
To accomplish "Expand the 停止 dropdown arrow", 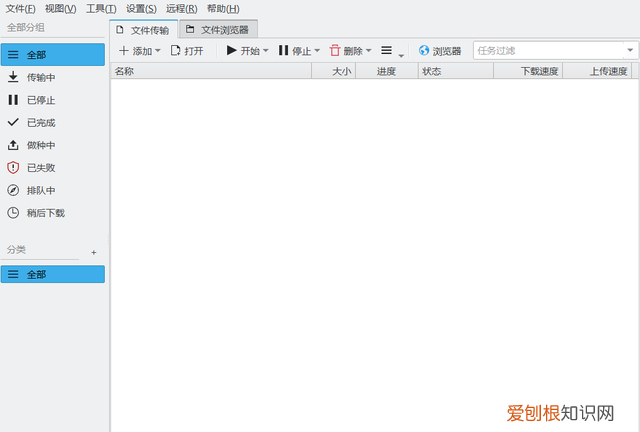I will pyautogui.click(x=317, y=51).
